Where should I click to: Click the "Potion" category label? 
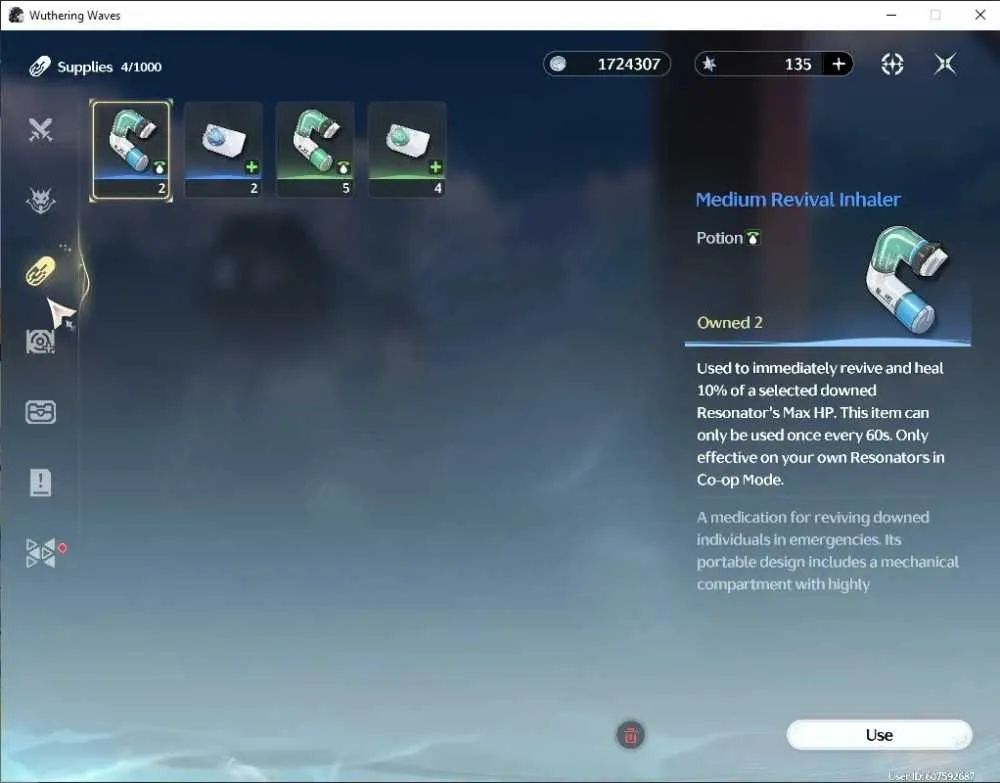click(x=719, y=238)
